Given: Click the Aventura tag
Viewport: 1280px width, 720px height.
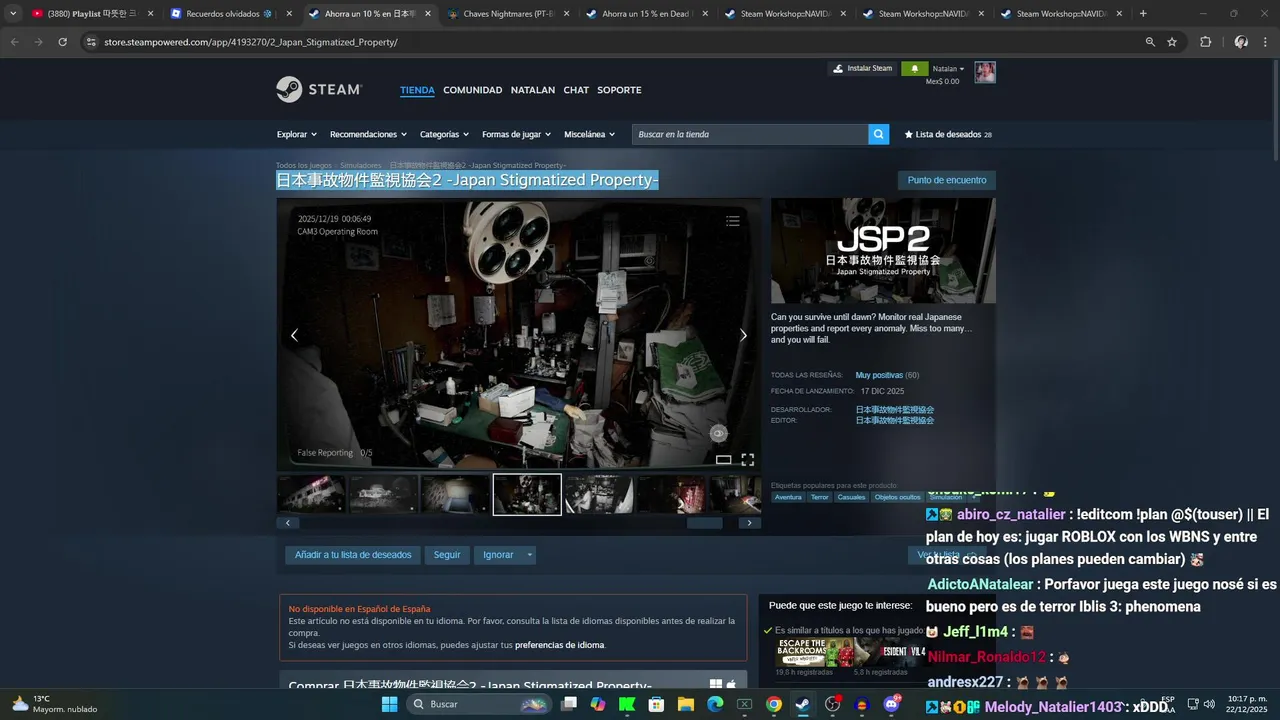Looking at the screenshot, I should tap(788, 497).
